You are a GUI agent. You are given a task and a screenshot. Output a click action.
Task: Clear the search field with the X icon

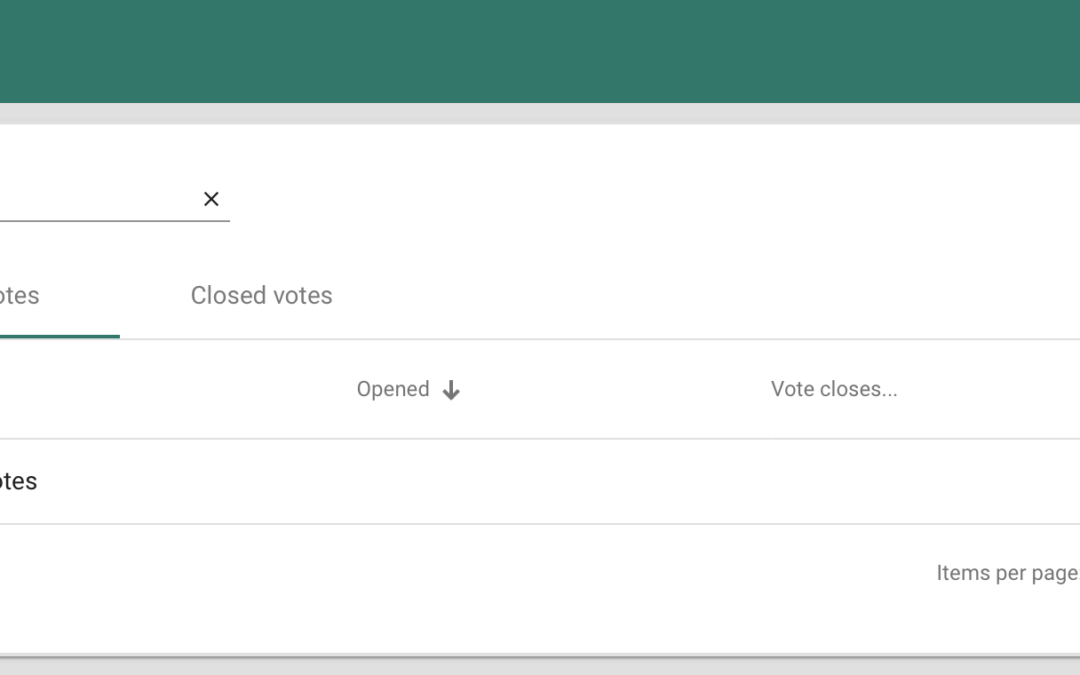coord(211,199)
